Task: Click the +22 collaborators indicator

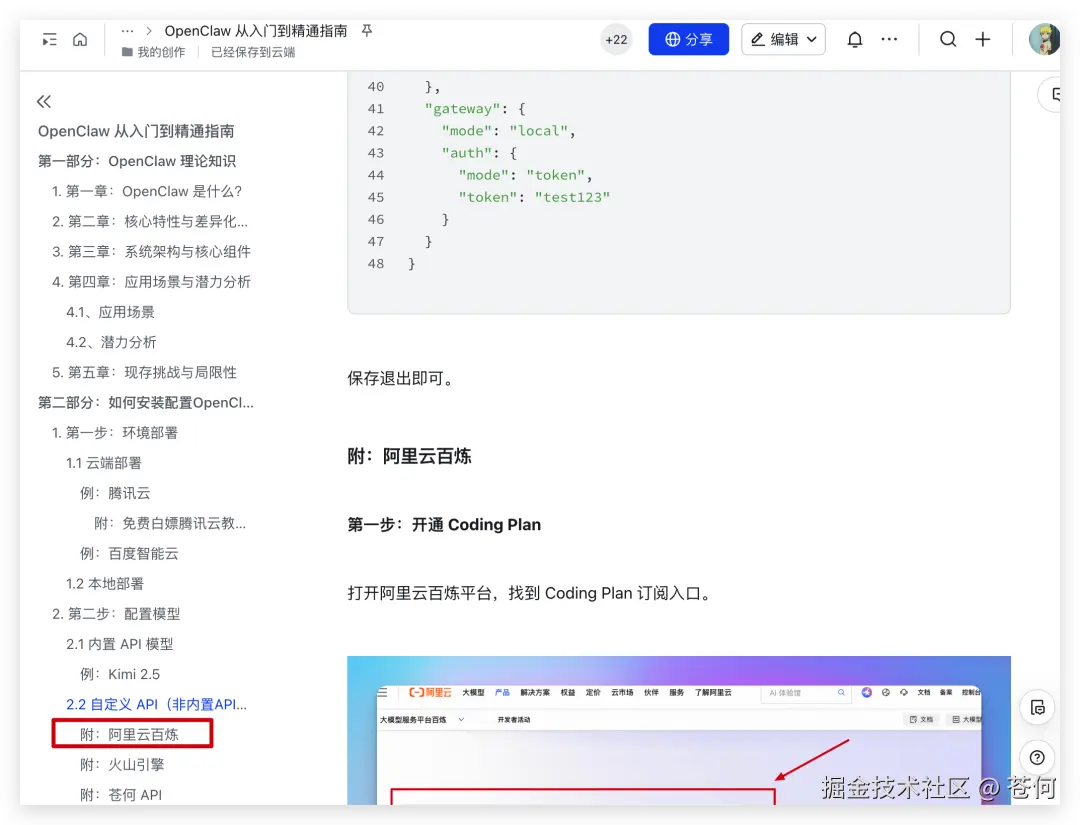Action: 616,39
